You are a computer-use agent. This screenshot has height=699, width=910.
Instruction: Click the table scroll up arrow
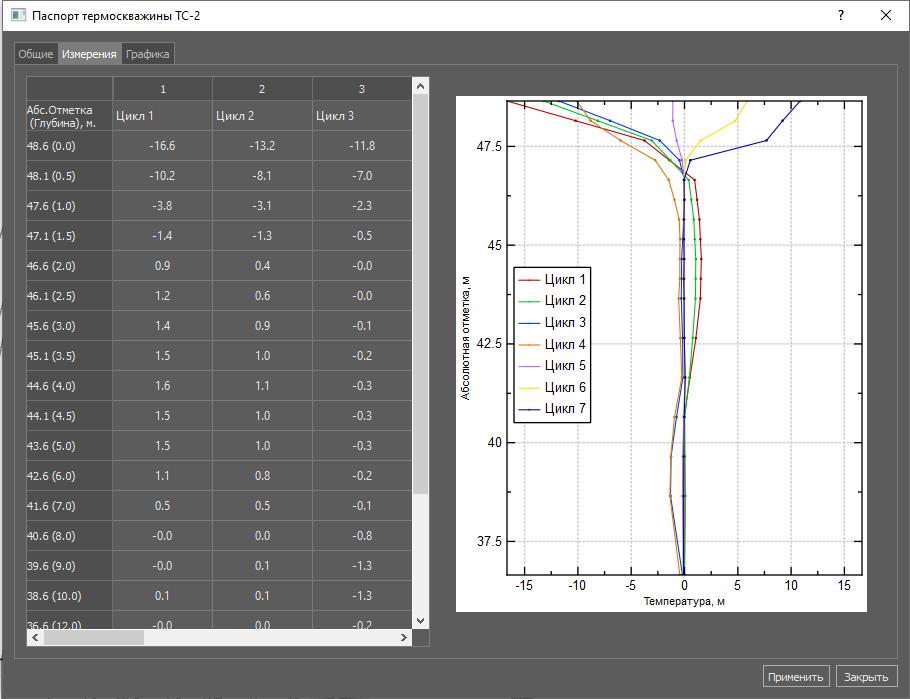pyautogui.click(x=420, y=86)
